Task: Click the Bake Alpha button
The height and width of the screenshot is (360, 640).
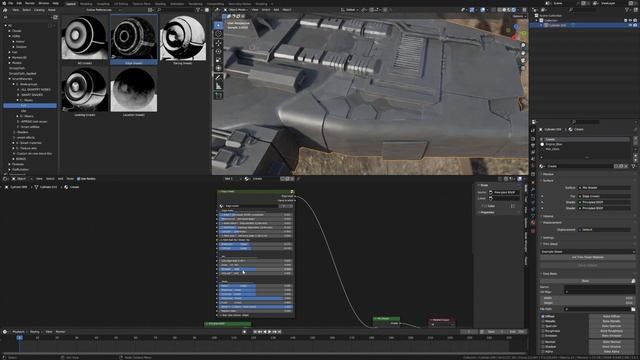Action: (611, 351)
